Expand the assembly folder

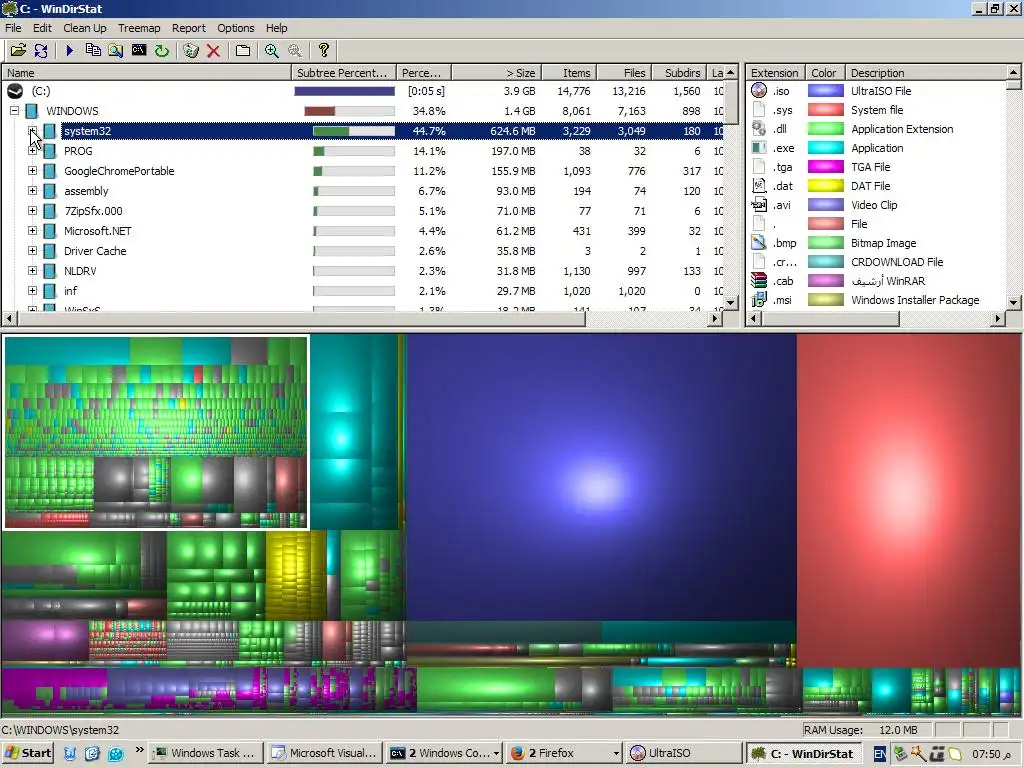(x=32, y=191)
